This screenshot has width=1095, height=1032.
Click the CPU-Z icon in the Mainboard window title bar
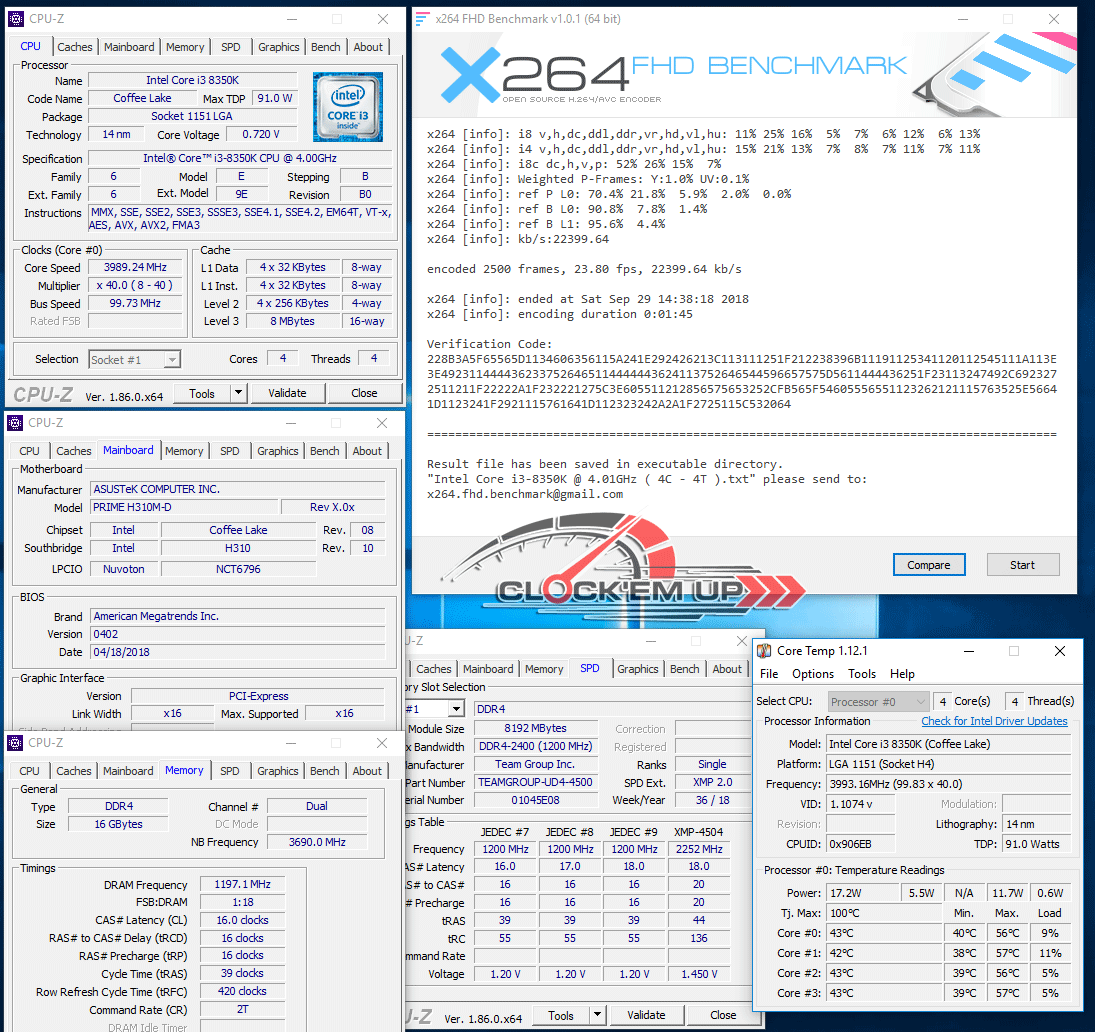click(16, 423)
